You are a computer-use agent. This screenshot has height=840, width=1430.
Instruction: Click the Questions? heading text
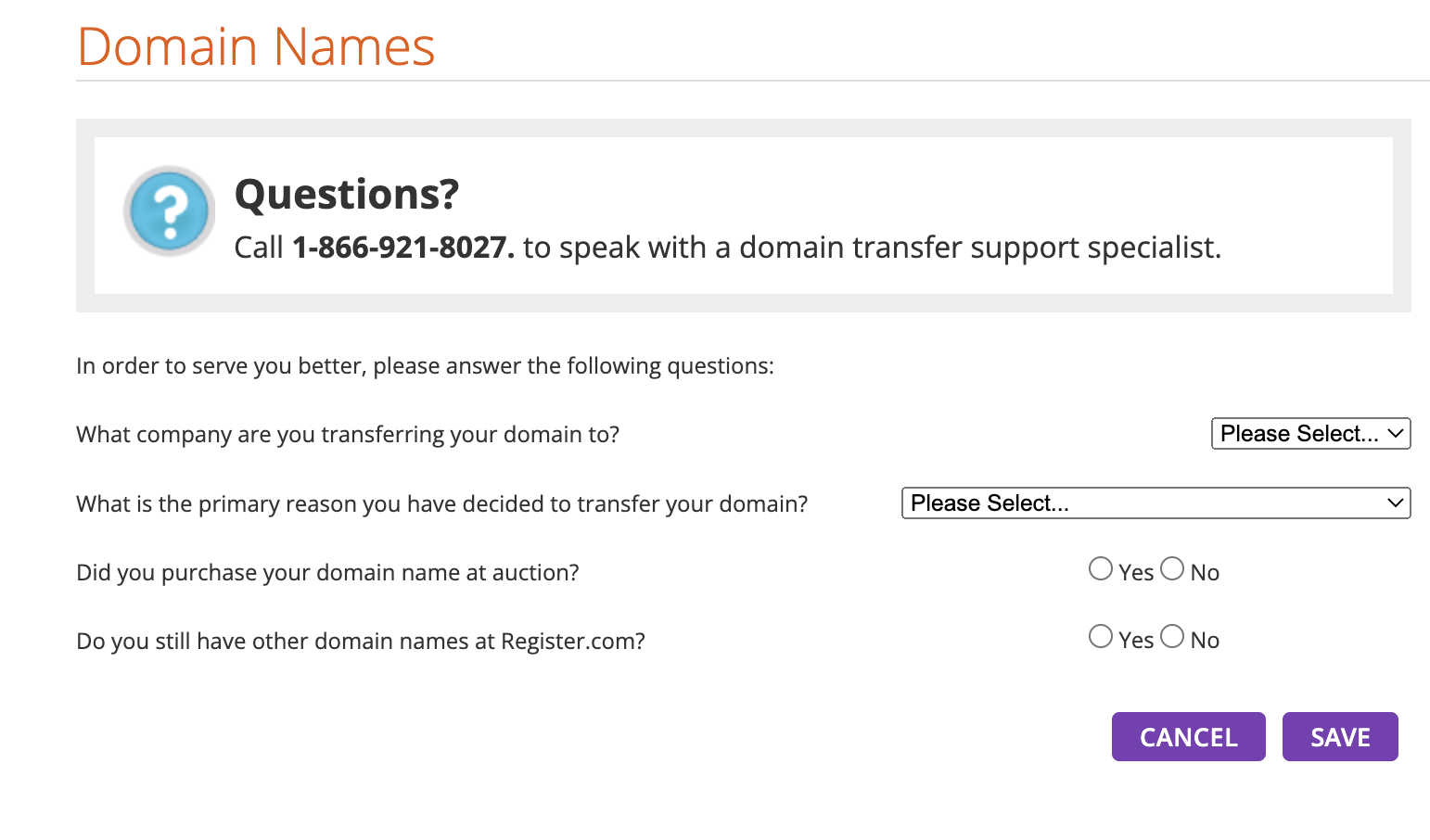click(347, 194)
